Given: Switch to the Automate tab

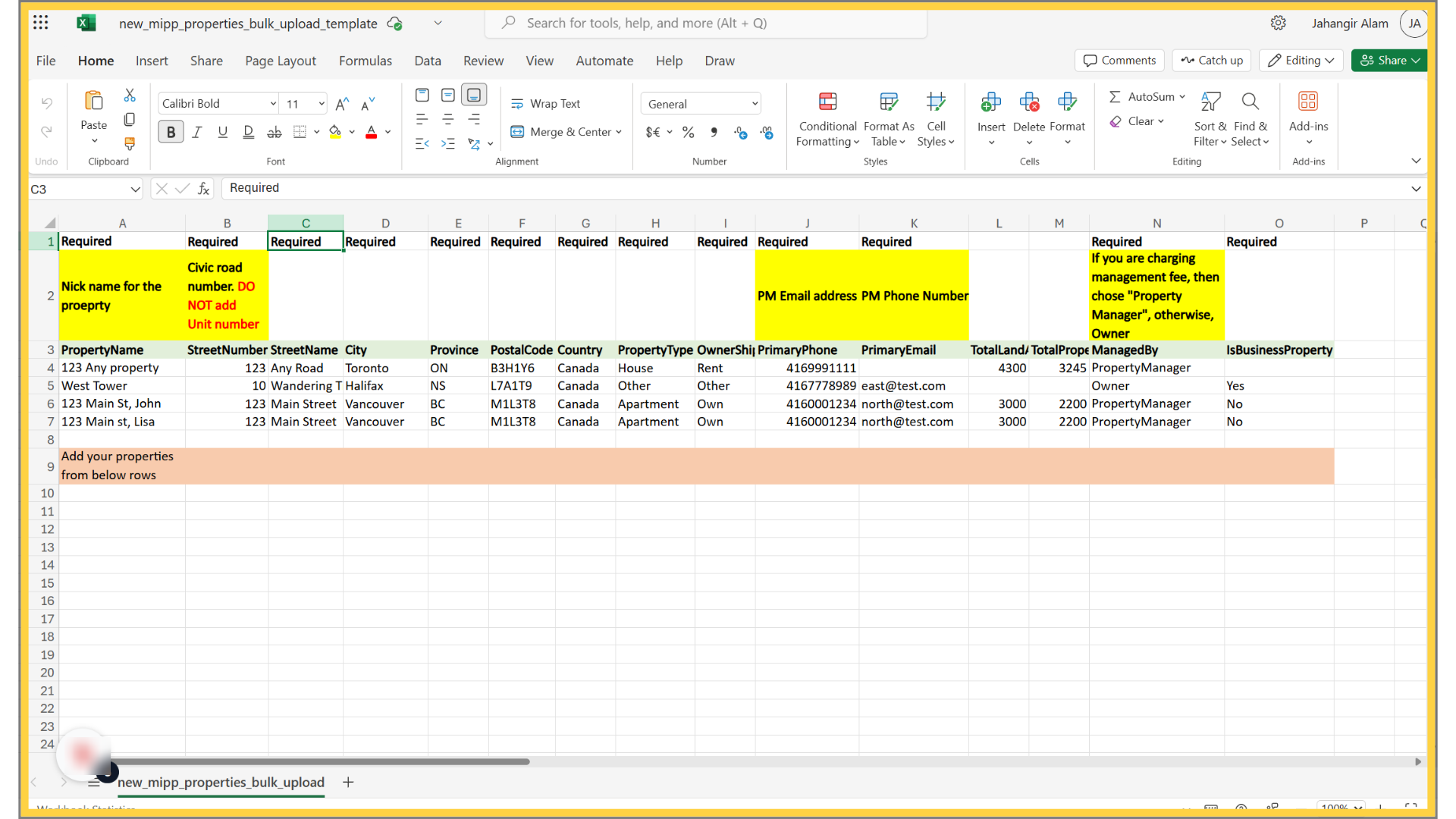Looking at the screenshot, I should tap(604, 61).
